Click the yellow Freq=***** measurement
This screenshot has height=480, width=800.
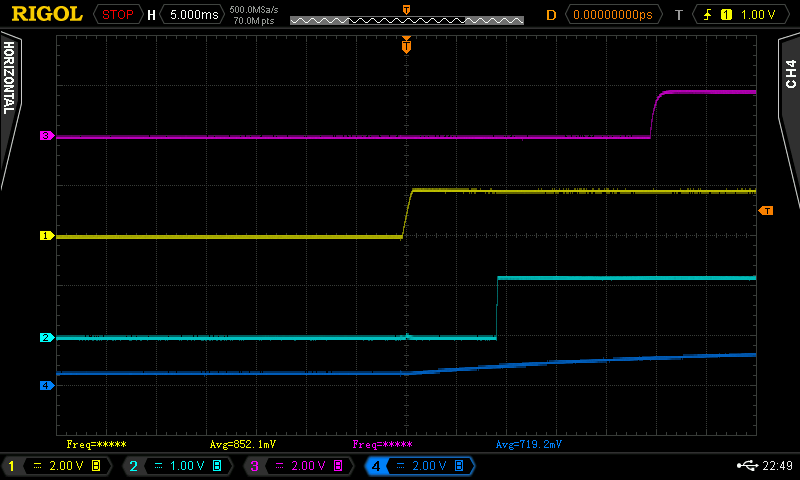pos(96,444)
